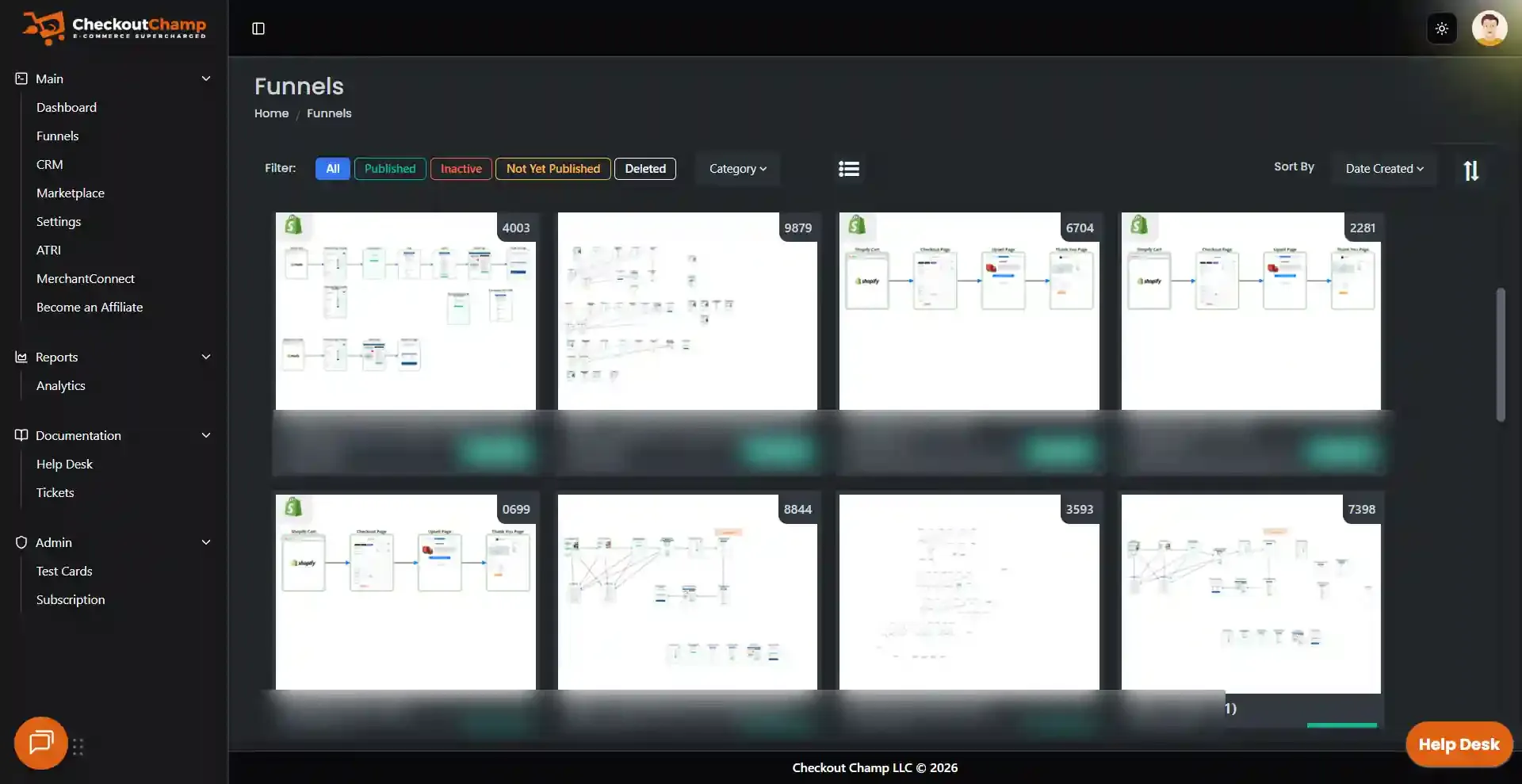Click the page vertical scrollbar
The image size is (1522, 784).
pos(1500,354)
